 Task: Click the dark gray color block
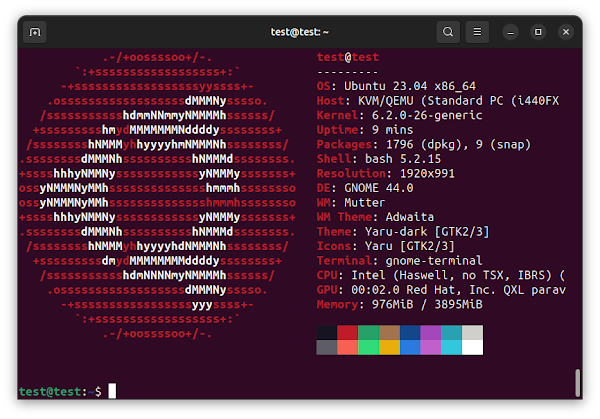(327, 347)
